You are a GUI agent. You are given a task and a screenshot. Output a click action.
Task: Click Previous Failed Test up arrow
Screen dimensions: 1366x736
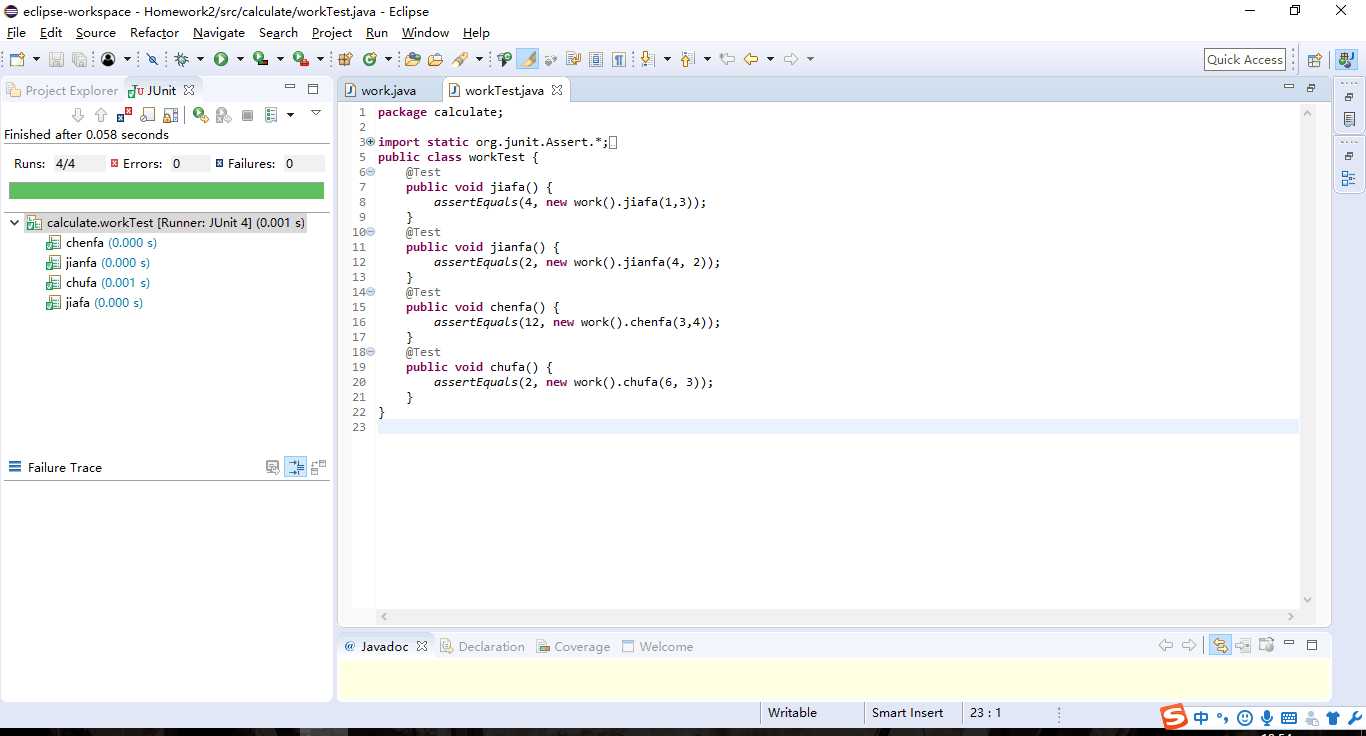tap(101, 115)
